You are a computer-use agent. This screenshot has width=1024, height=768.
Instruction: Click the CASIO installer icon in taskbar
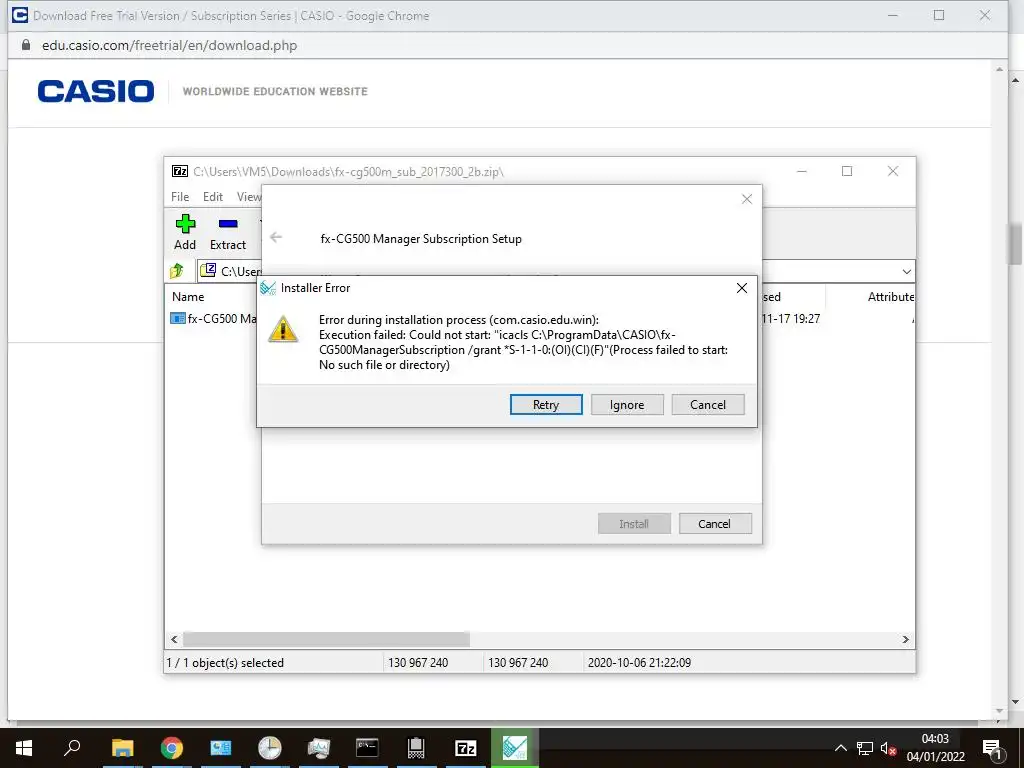tap(515, 747)
